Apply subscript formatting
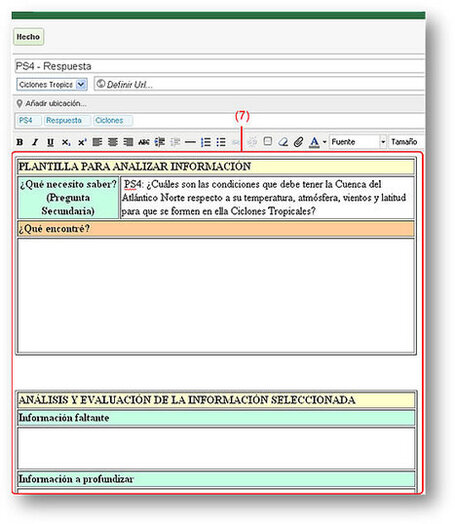Screen dimensions: 455x524 pyautogui.click(x=66, y=142)
